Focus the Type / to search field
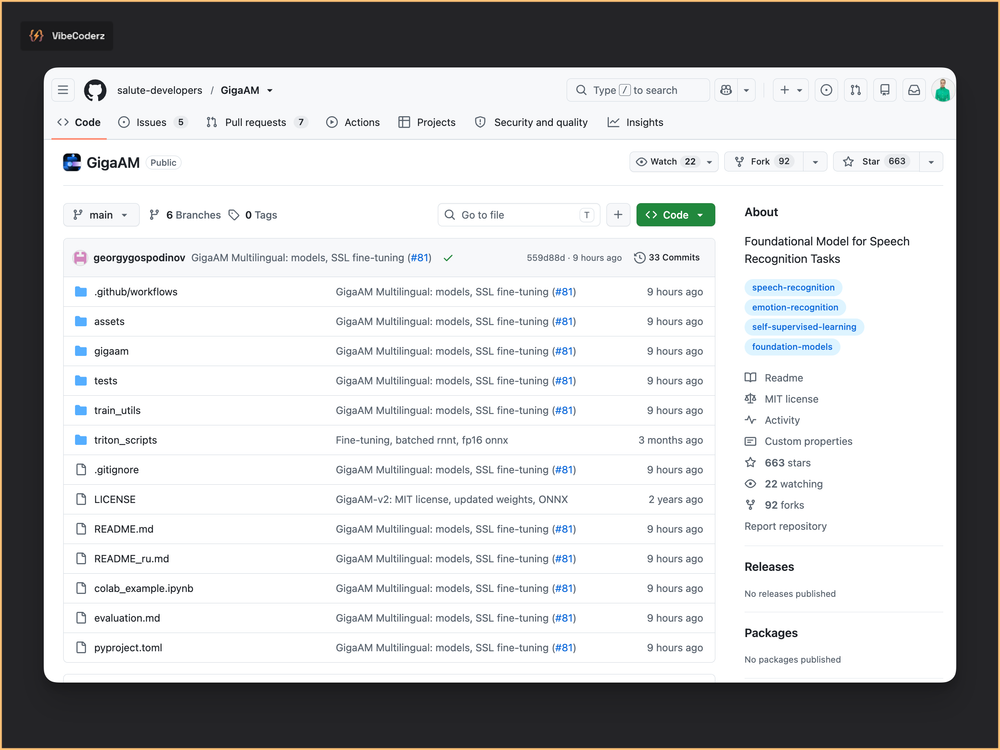This screenshot has width=1000, height=750. tap(638, 90)
